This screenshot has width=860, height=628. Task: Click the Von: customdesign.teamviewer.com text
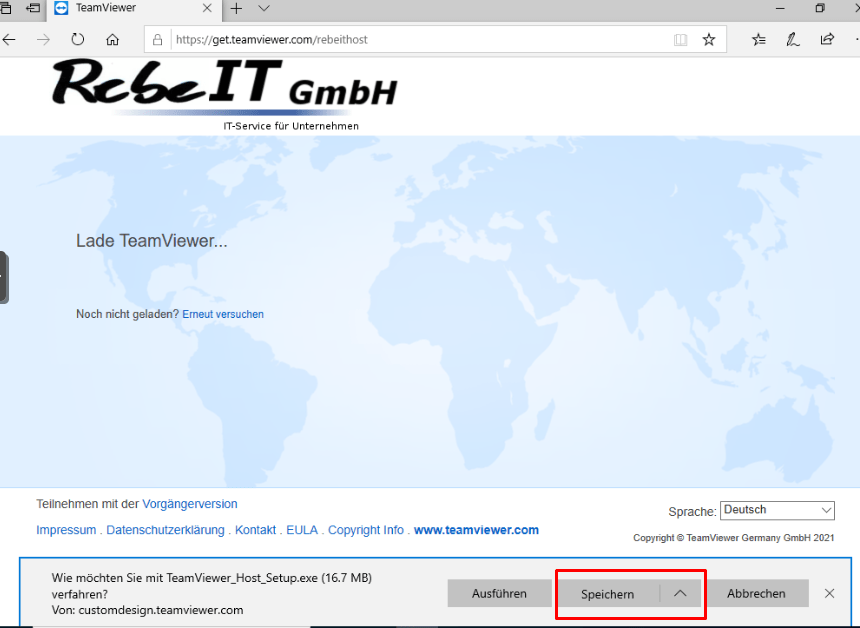tap(148, 610)
